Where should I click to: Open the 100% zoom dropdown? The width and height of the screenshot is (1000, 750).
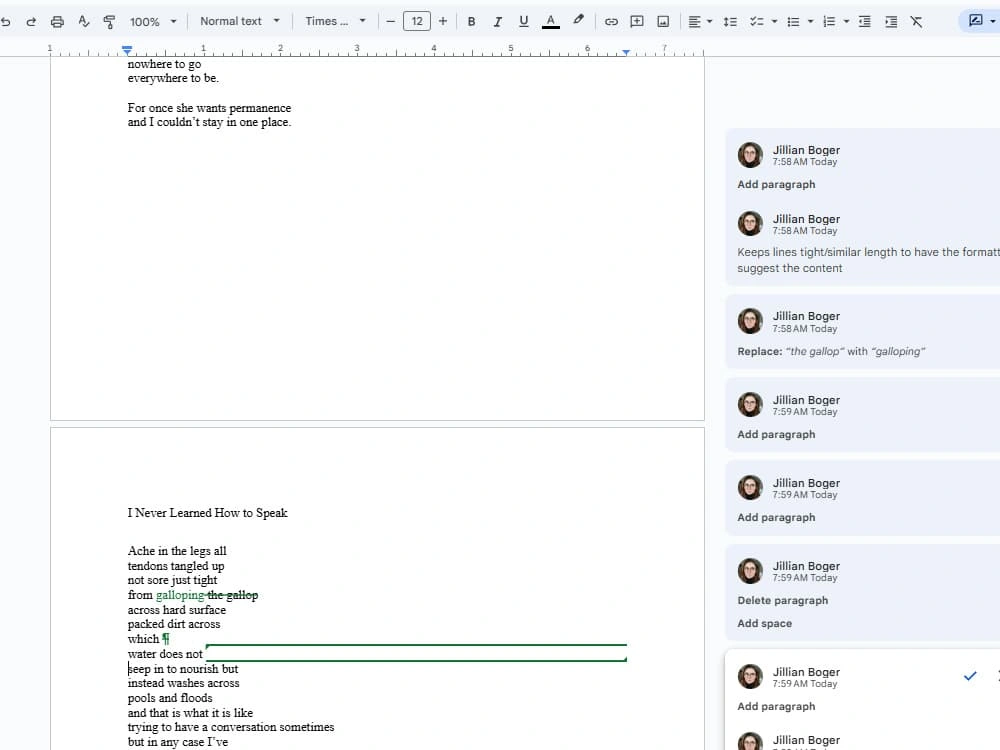(153, 22)
